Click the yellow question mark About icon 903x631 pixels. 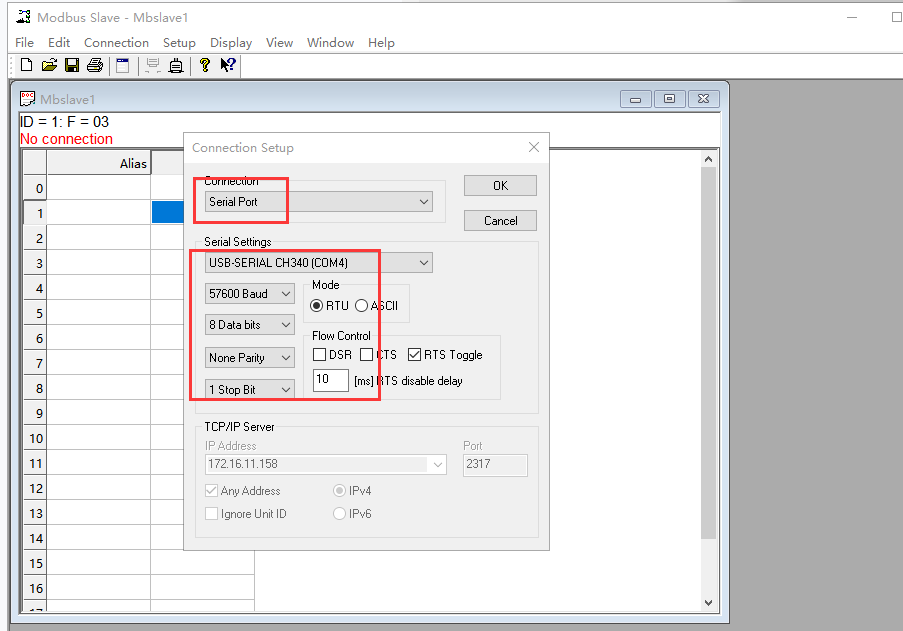click(205, 66)
